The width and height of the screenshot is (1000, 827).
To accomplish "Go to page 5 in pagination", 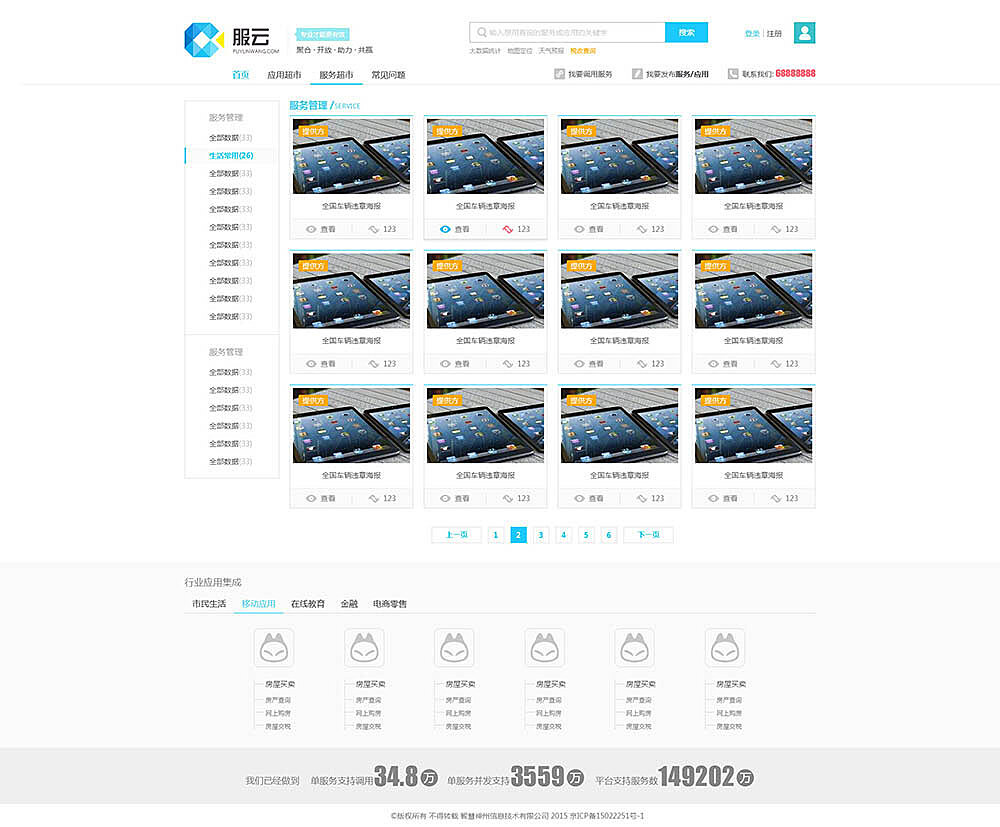I will (586, 535).
